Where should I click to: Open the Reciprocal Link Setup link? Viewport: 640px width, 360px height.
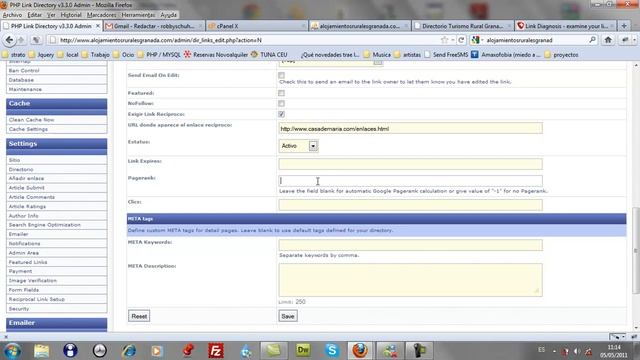pos(37,299)
